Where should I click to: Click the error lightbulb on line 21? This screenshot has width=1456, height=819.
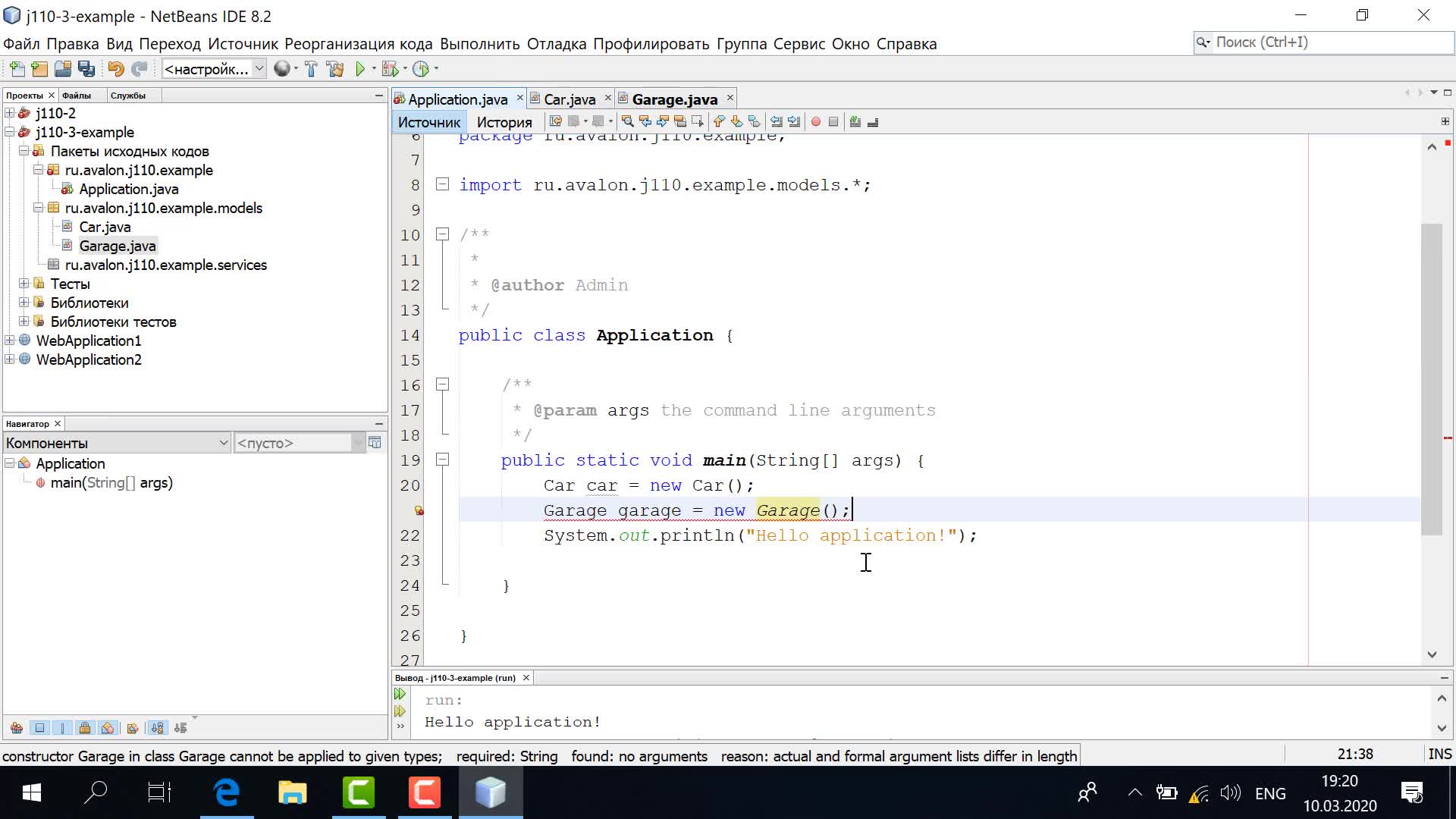(x=419, y=510)
